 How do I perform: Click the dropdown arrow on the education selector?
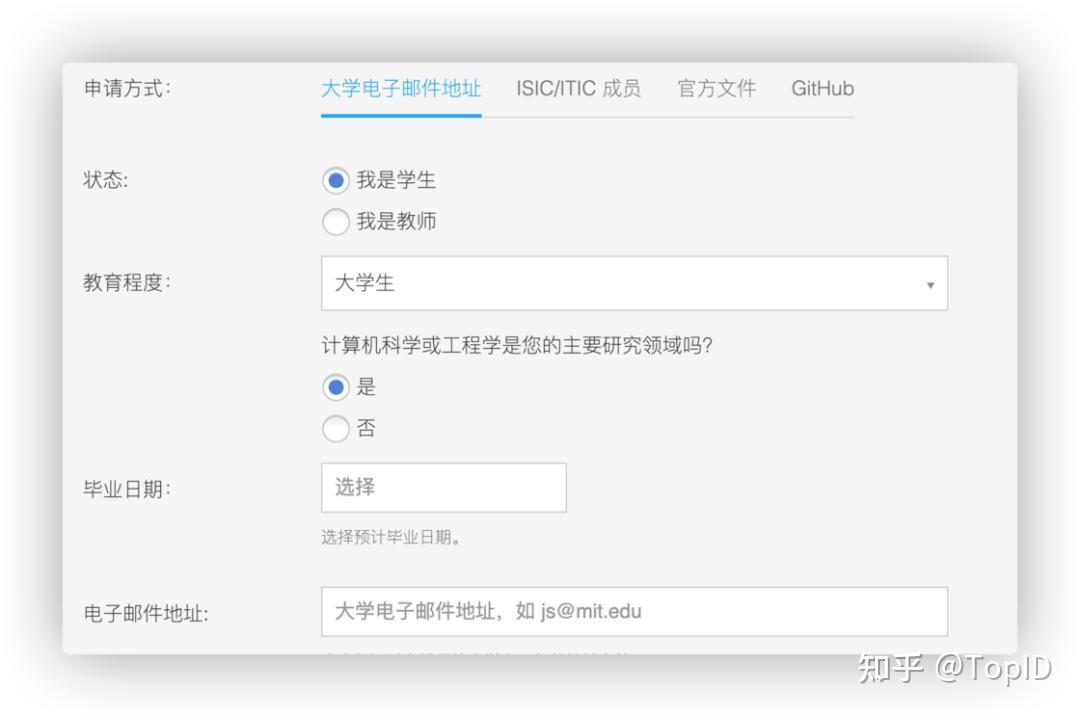[931, 284]
